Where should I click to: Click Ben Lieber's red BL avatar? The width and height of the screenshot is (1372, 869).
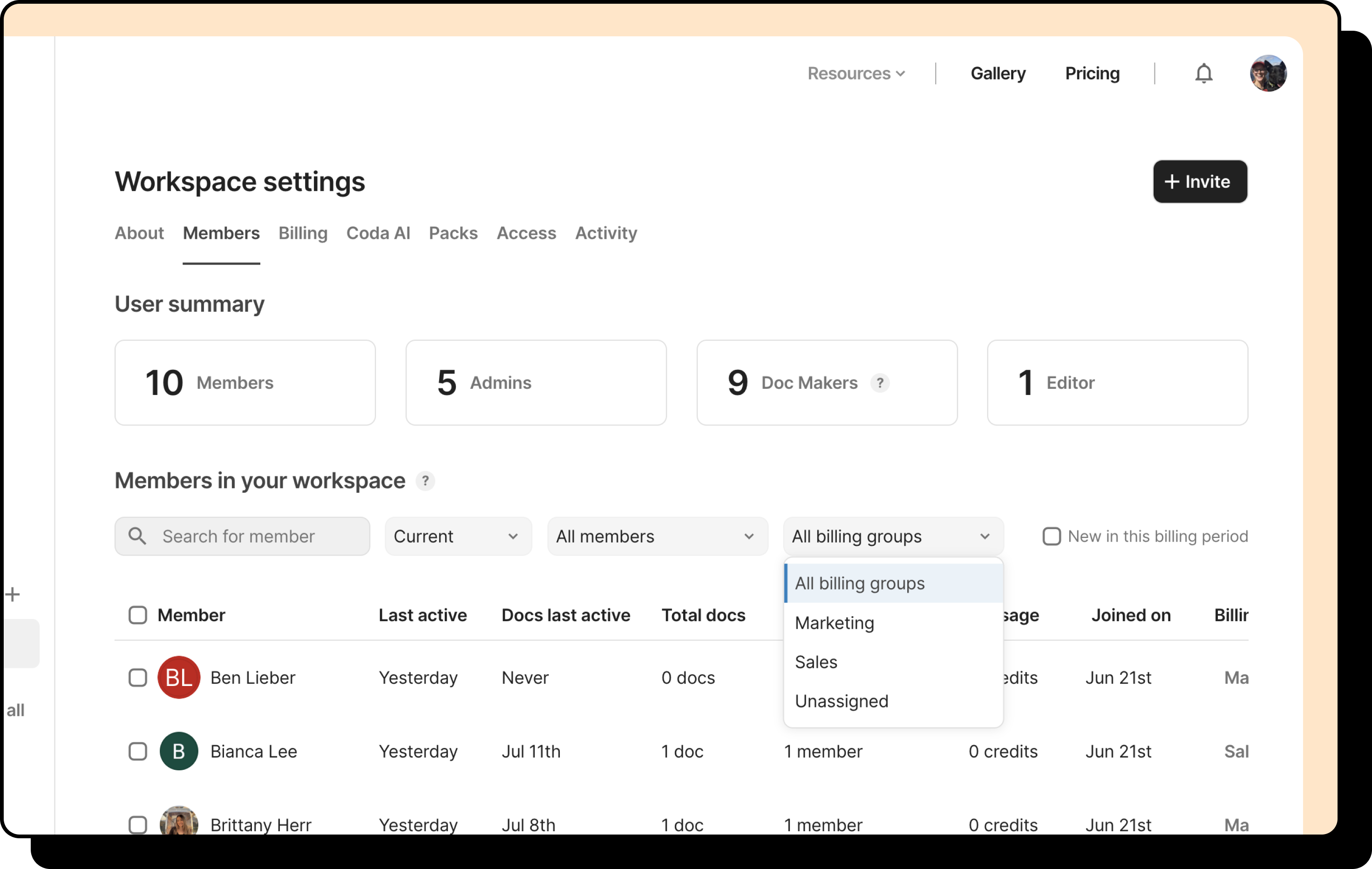178,678
